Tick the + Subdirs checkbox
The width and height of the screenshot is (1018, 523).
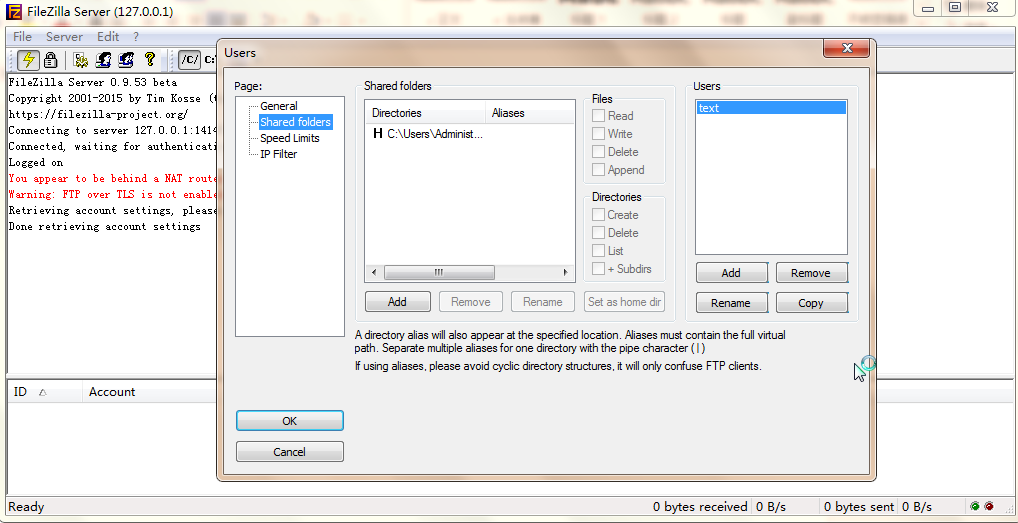pyautogui.click(x=599, y=269)
